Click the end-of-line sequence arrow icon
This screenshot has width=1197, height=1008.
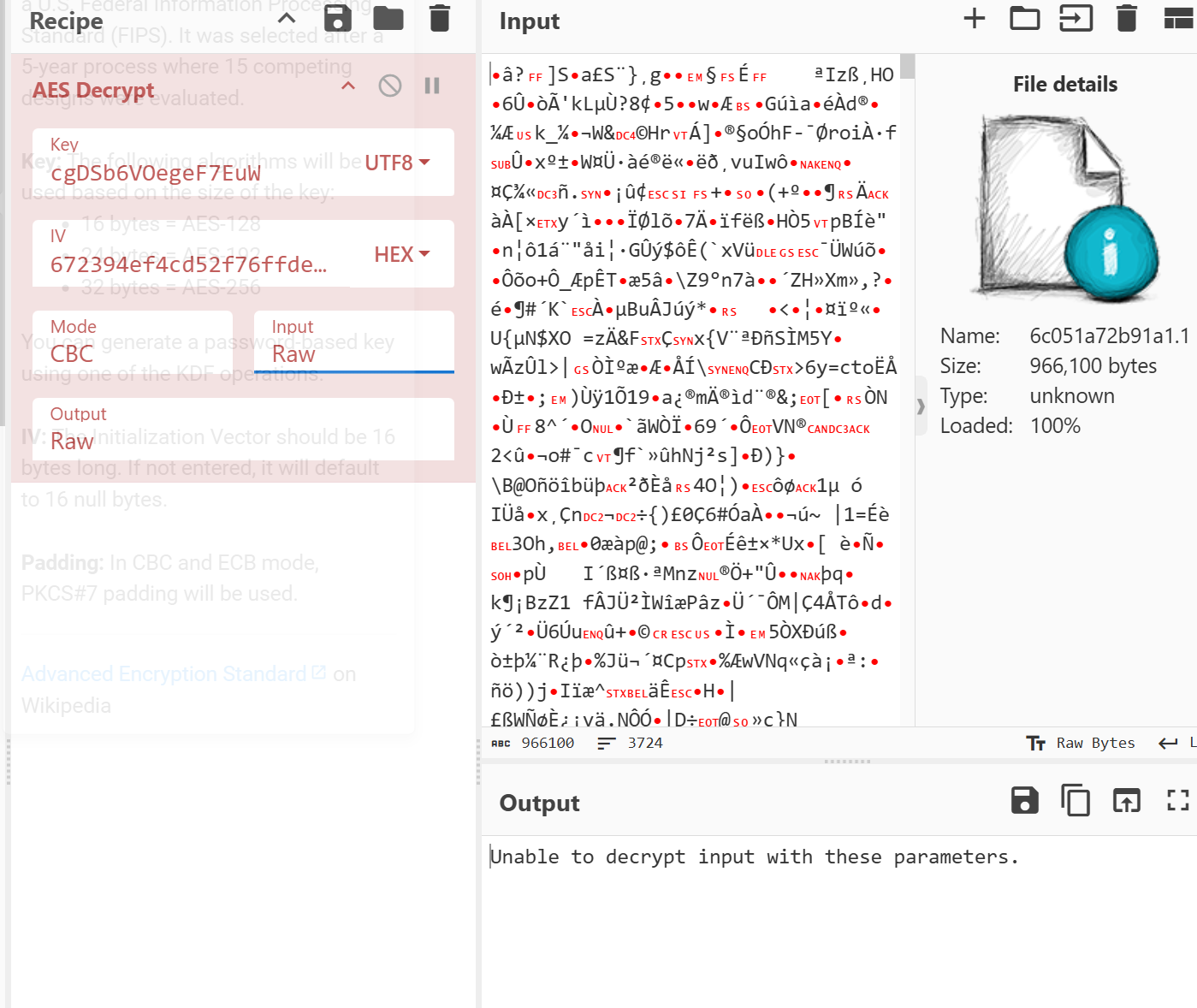(1168, 743)
